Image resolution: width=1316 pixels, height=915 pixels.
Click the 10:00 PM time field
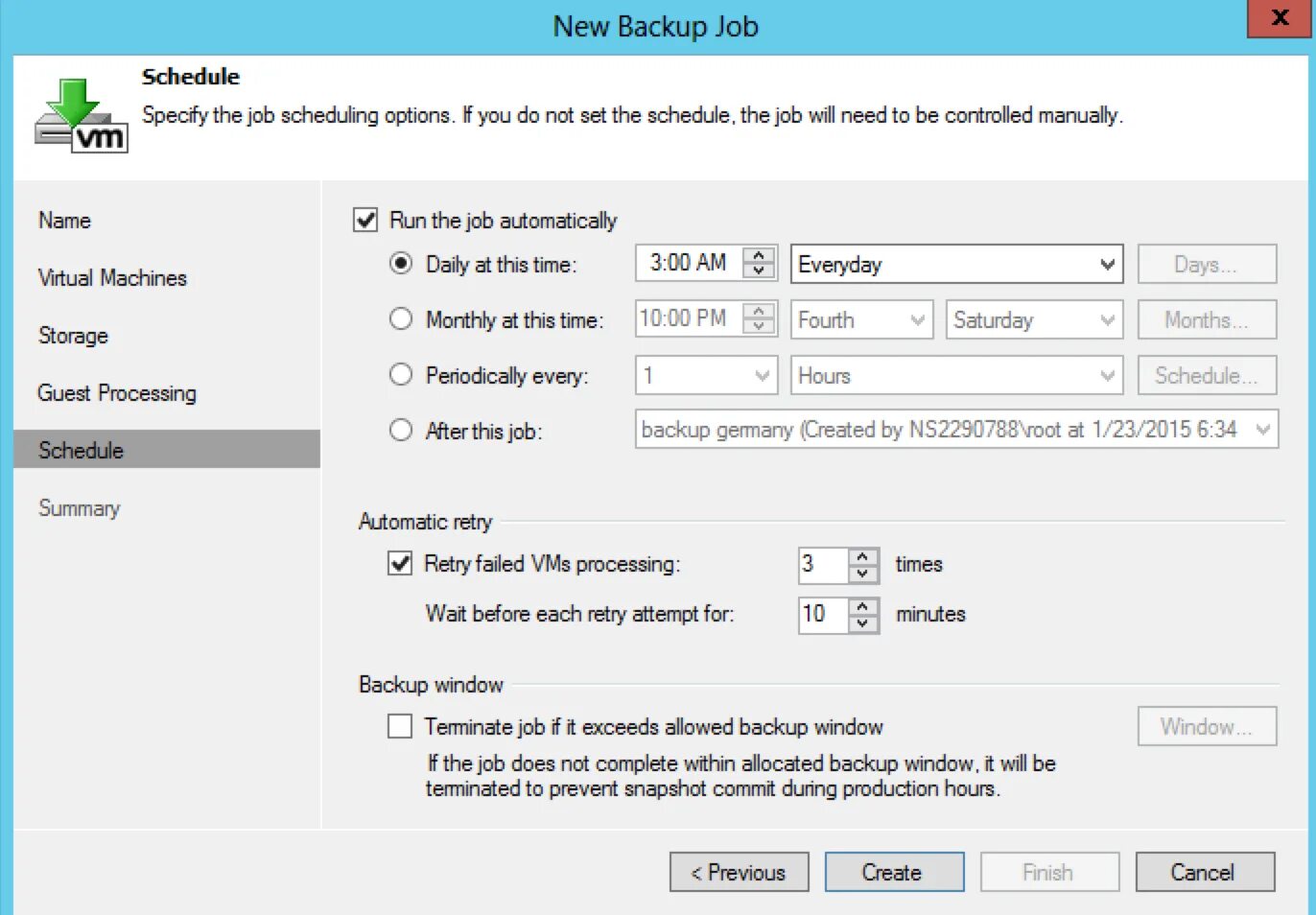(691, 318)
